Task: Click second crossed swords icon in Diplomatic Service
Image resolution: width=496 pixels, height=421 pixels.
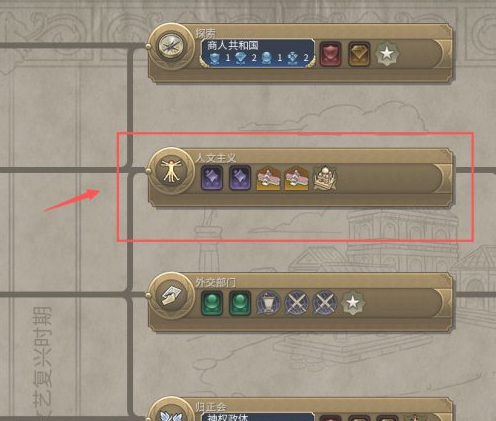Action: pos(324,303)
